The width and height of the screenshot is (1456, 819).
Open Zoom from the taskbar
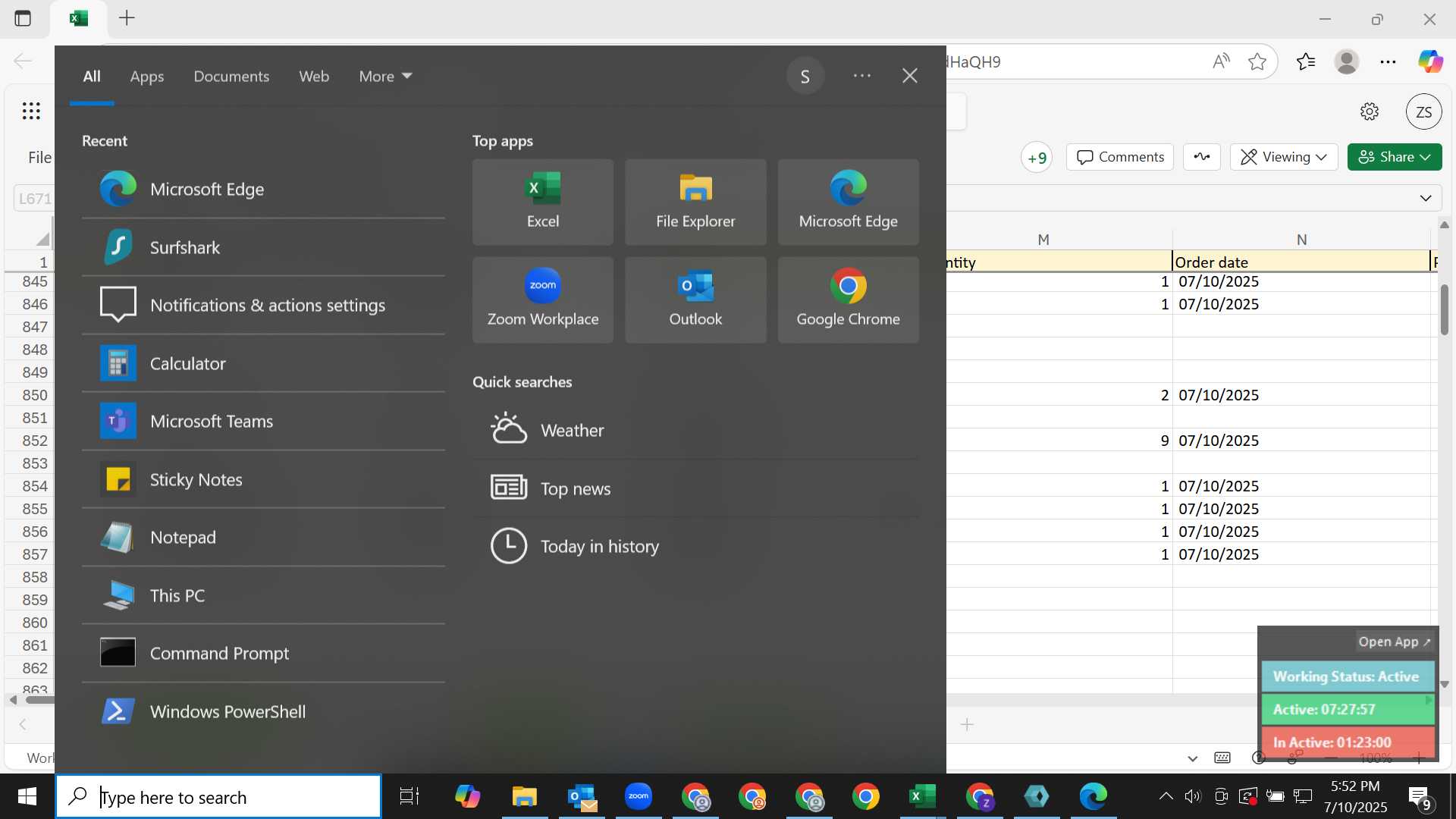coord(639,796)
